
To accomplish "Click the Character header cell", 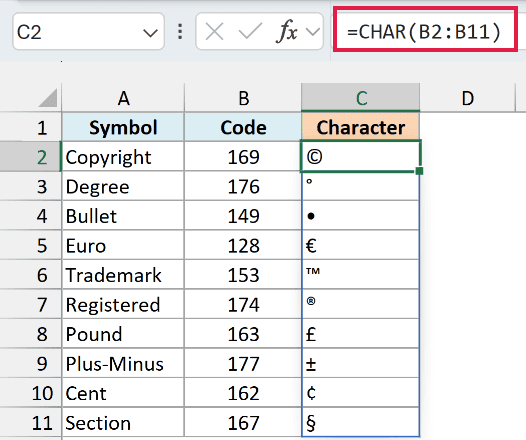I will coord(361,127).
